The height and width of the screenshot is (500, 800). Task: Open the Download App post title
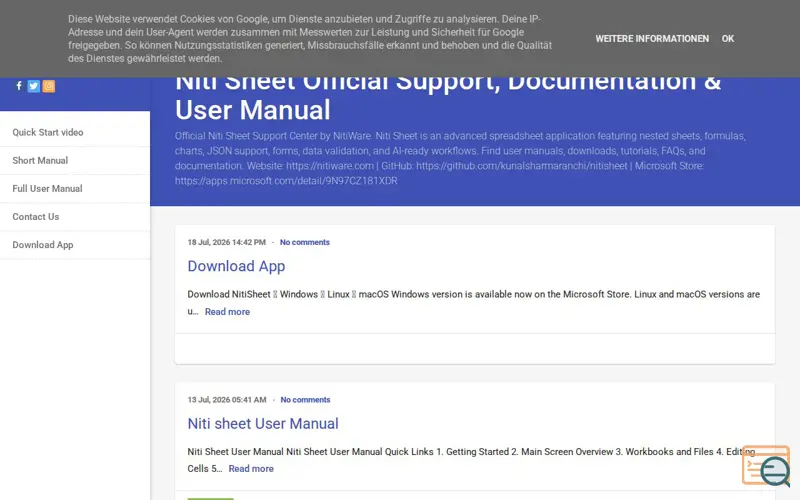236,266
